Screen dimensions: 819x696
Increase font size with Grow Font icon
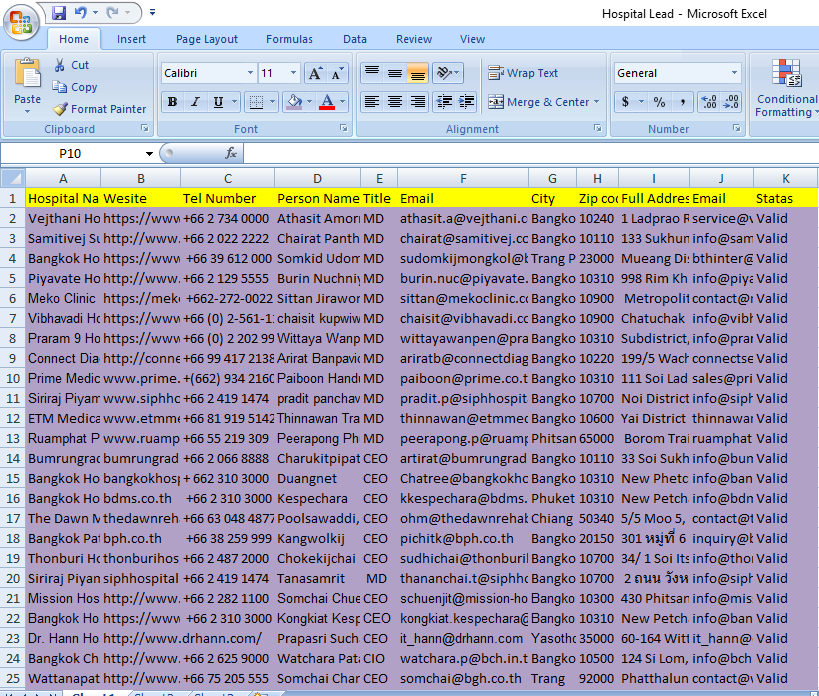click(315, 74)
